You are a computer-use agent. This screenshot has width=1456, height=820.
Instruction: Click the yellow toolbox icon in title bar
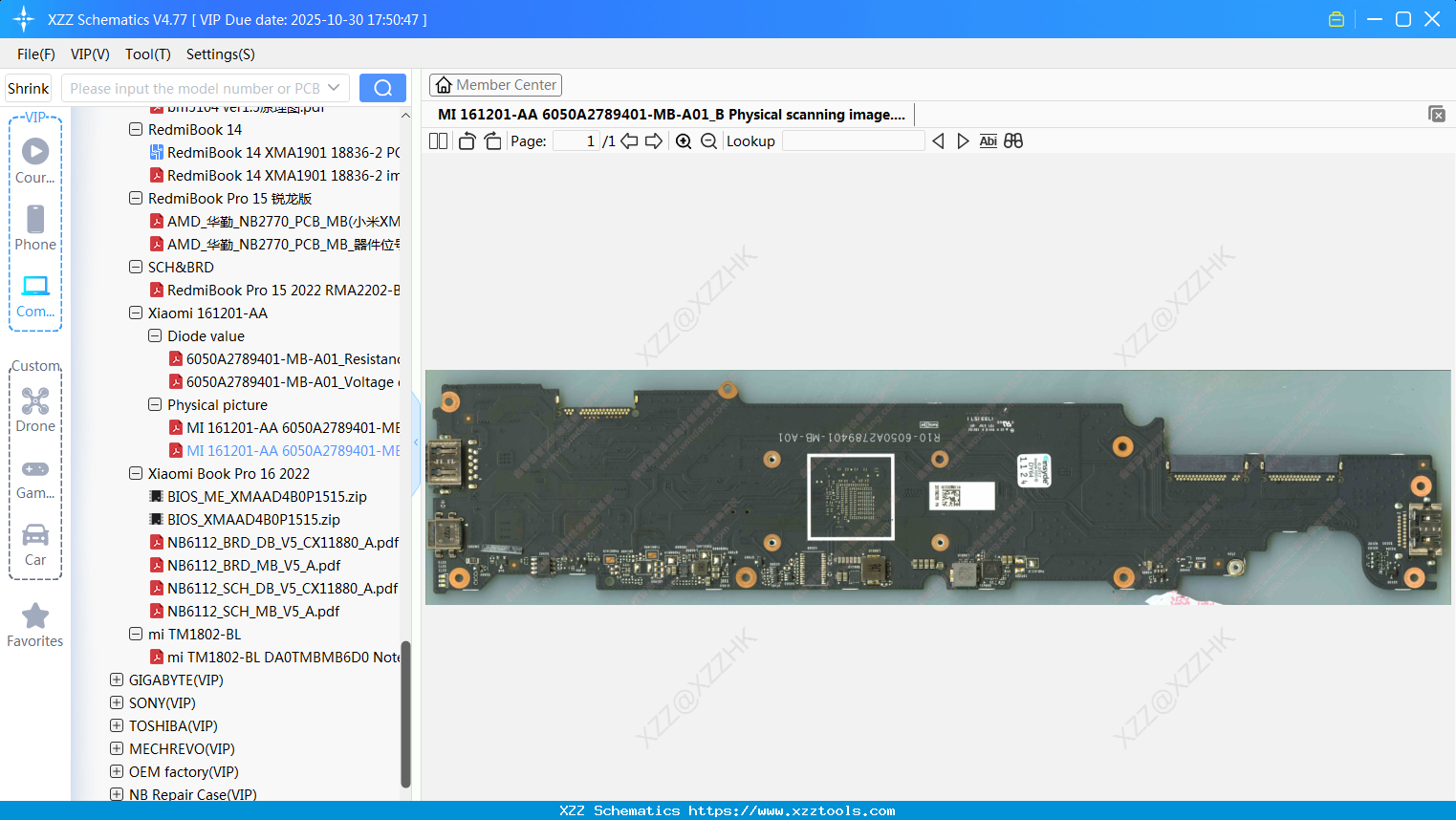tap(1336, 19)
